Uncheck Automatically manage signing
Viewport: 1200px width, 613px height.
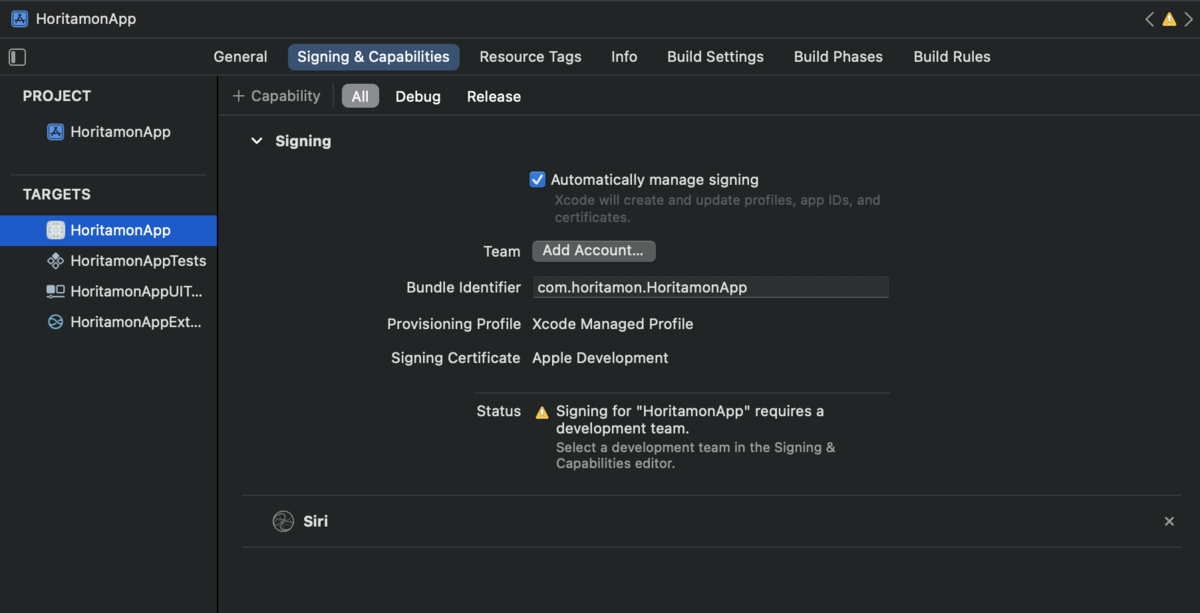pyautogui.click(x=538, y=180)
